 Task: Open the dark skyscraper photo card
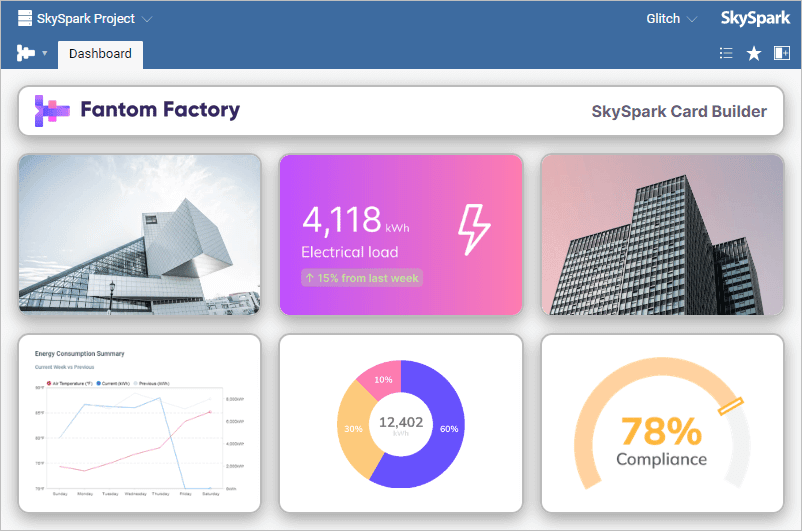click(x=662, y=234)
